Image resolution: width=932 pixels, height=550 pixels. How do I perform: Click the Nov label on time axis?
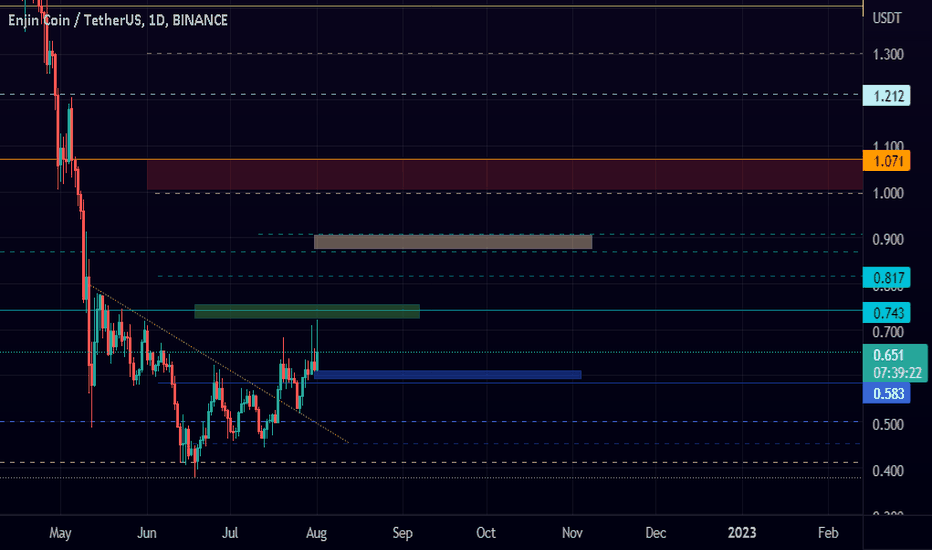point(572,533)
